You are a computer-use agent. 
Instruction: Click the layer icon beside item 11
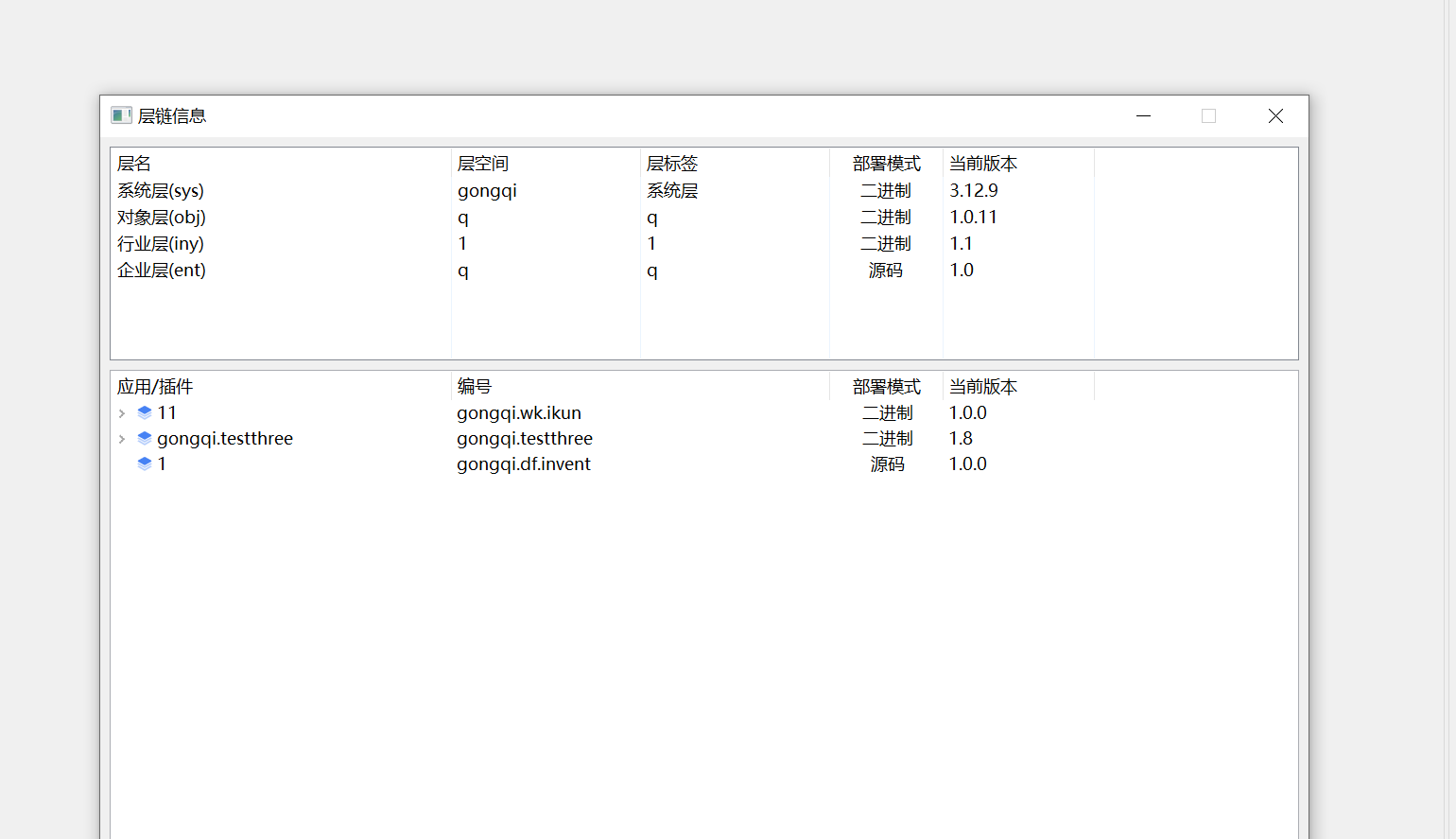pyautogui.click(x=145, y=413)
